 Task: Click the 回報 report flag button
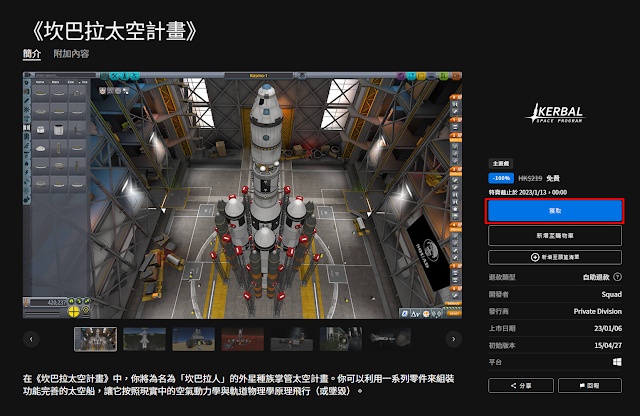[x=590, y=385]
